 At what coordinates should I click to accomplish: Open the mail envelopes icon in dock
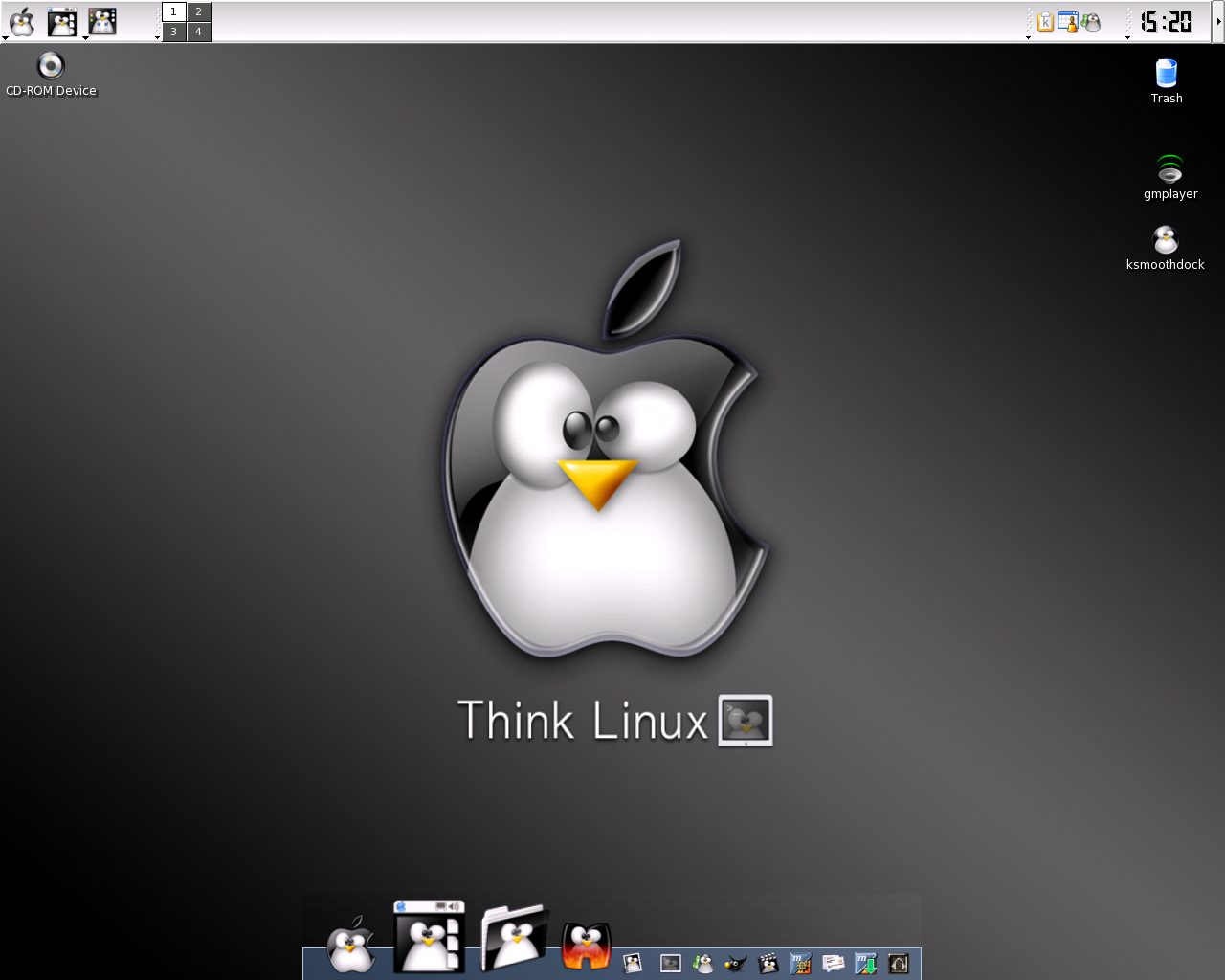click(833, 963)
